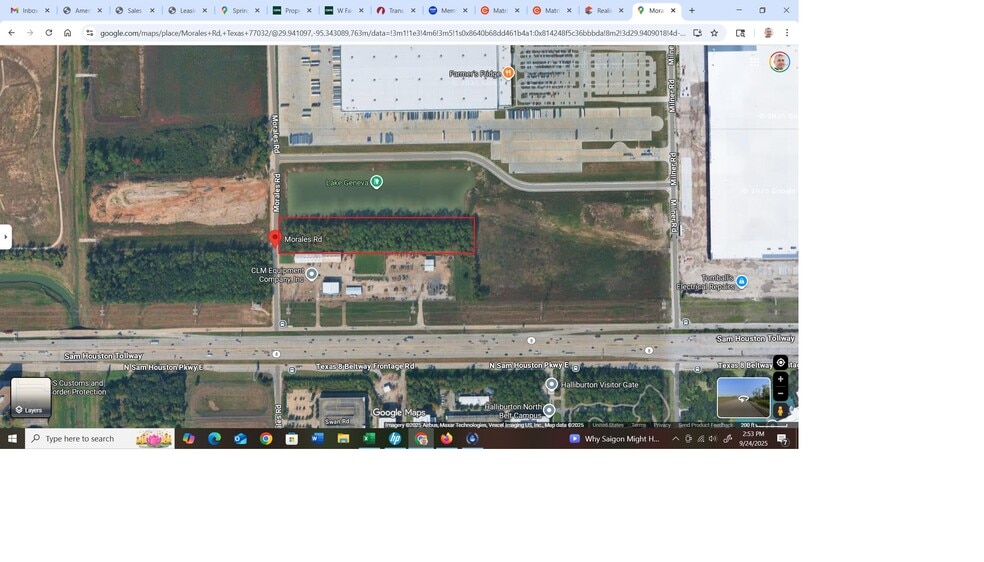Click the red Morales Rd location pin
The height and width of the screenshot is (562, 984).
(275, 238)
